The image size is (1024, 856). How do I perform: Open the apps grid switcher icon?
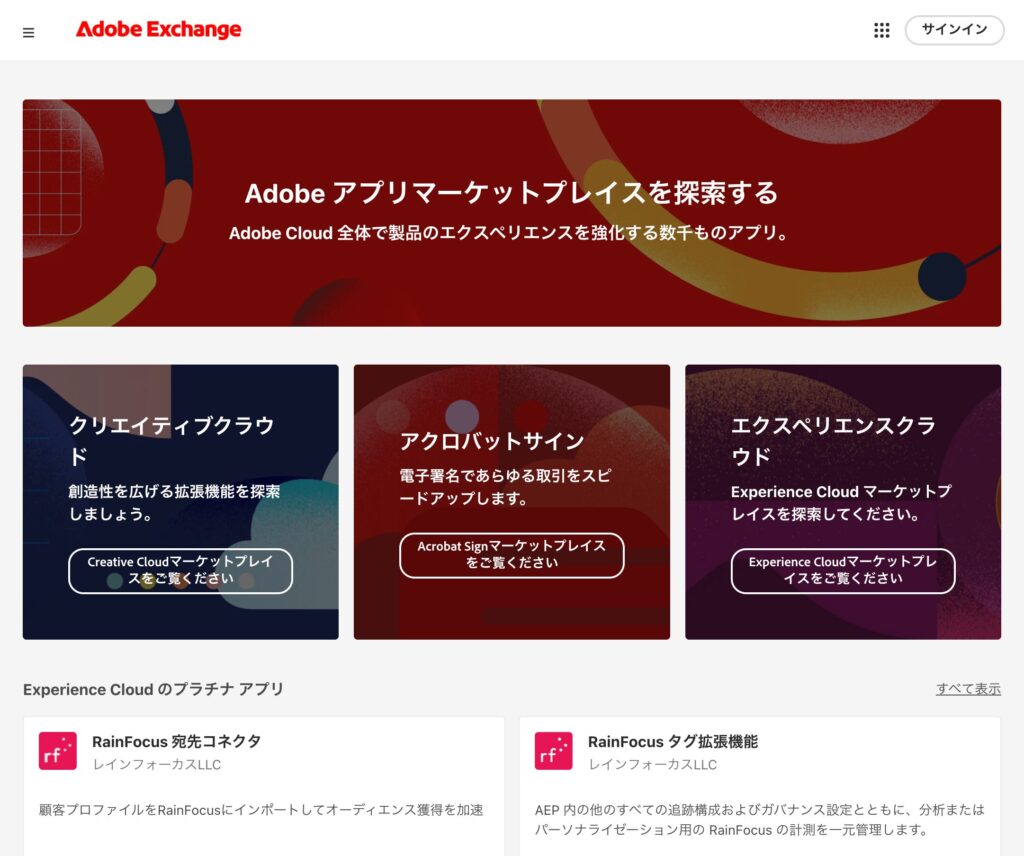coord(881,30)
